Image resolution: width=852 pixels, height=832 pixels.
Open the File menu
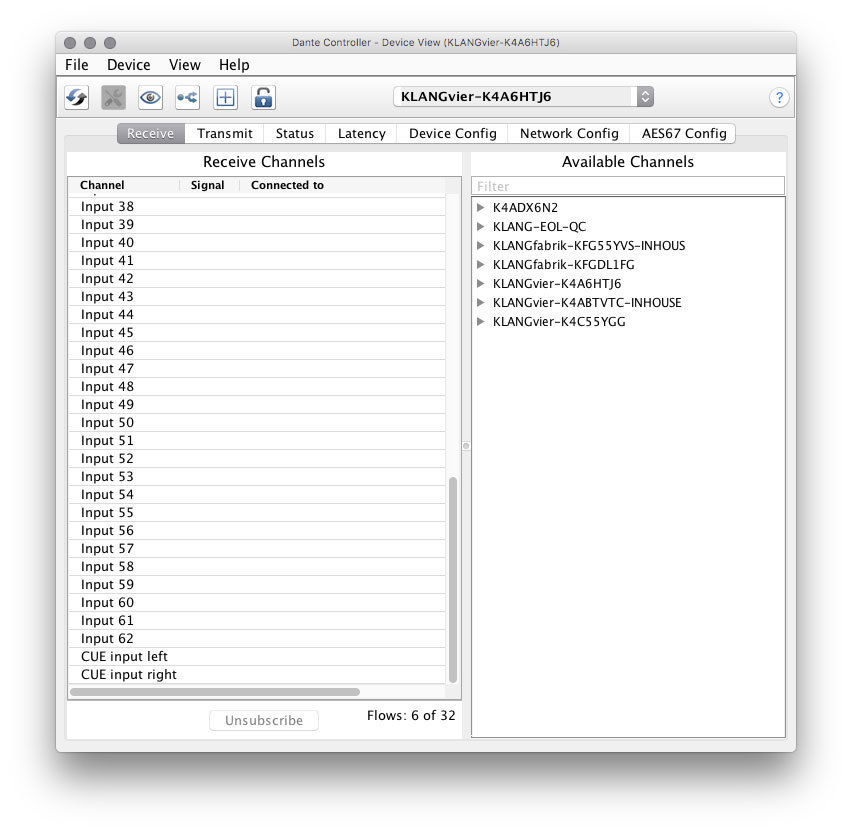(x=77, y=65)
